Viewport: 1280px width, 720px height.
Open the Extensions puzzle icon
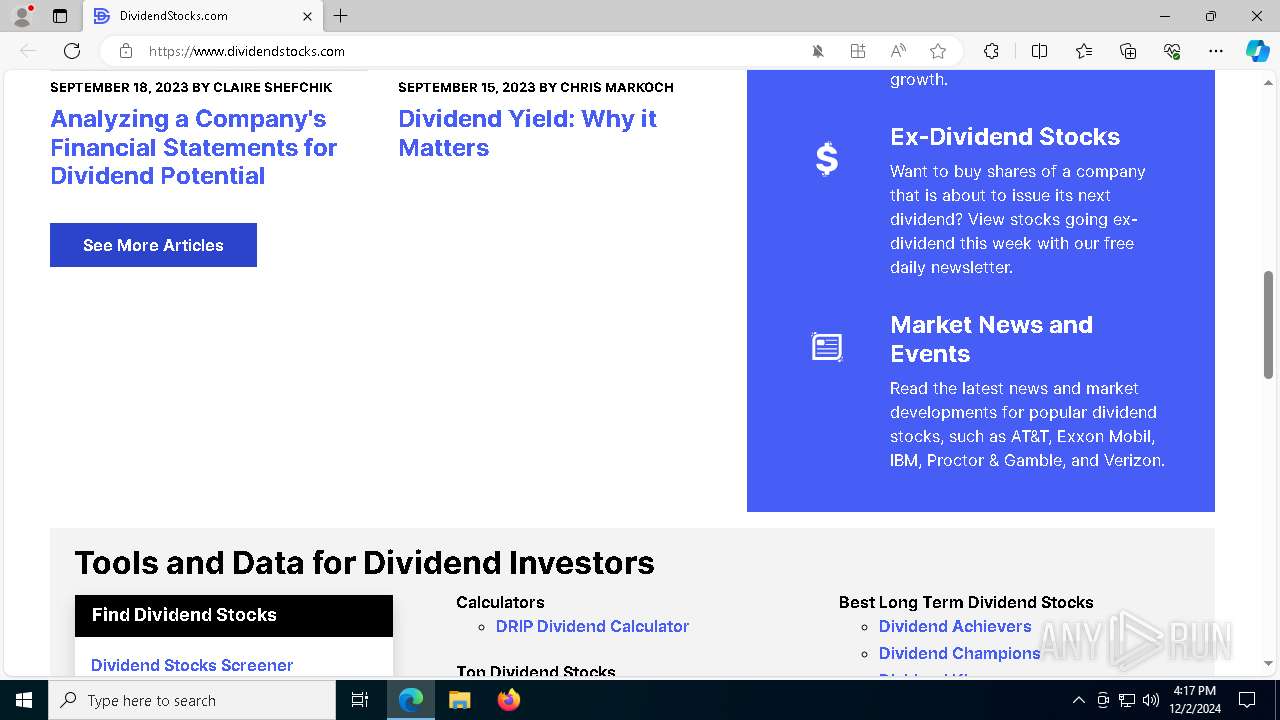[991, 51]
